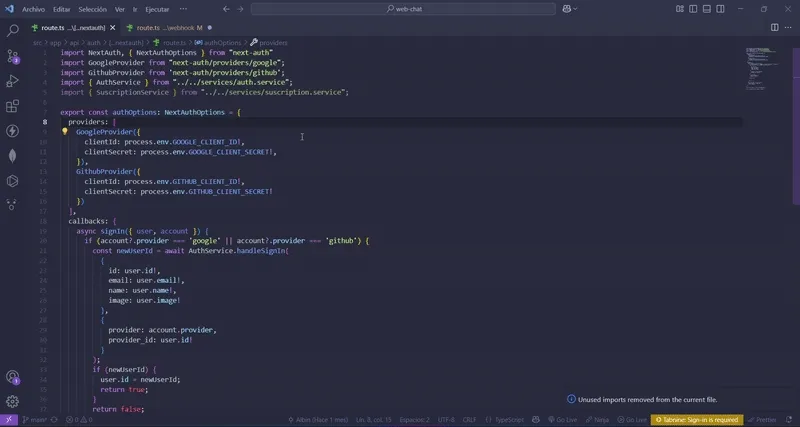Toggle the secondary side bar

click(x=720, y=9)
